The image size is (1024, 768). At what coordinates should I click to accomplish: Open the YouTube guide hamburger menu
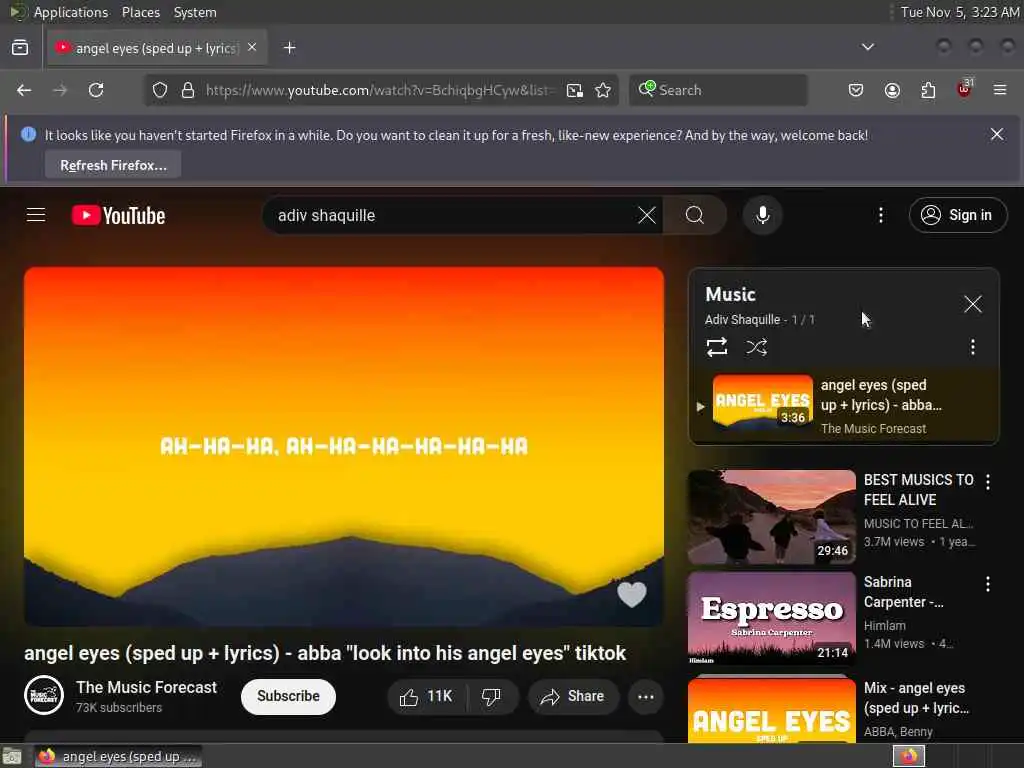pos(36,215)
